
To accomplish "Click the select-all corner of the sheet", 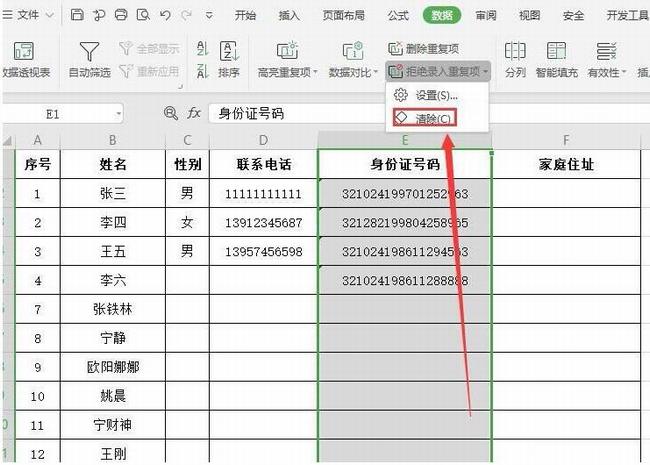I will (8, 141).
